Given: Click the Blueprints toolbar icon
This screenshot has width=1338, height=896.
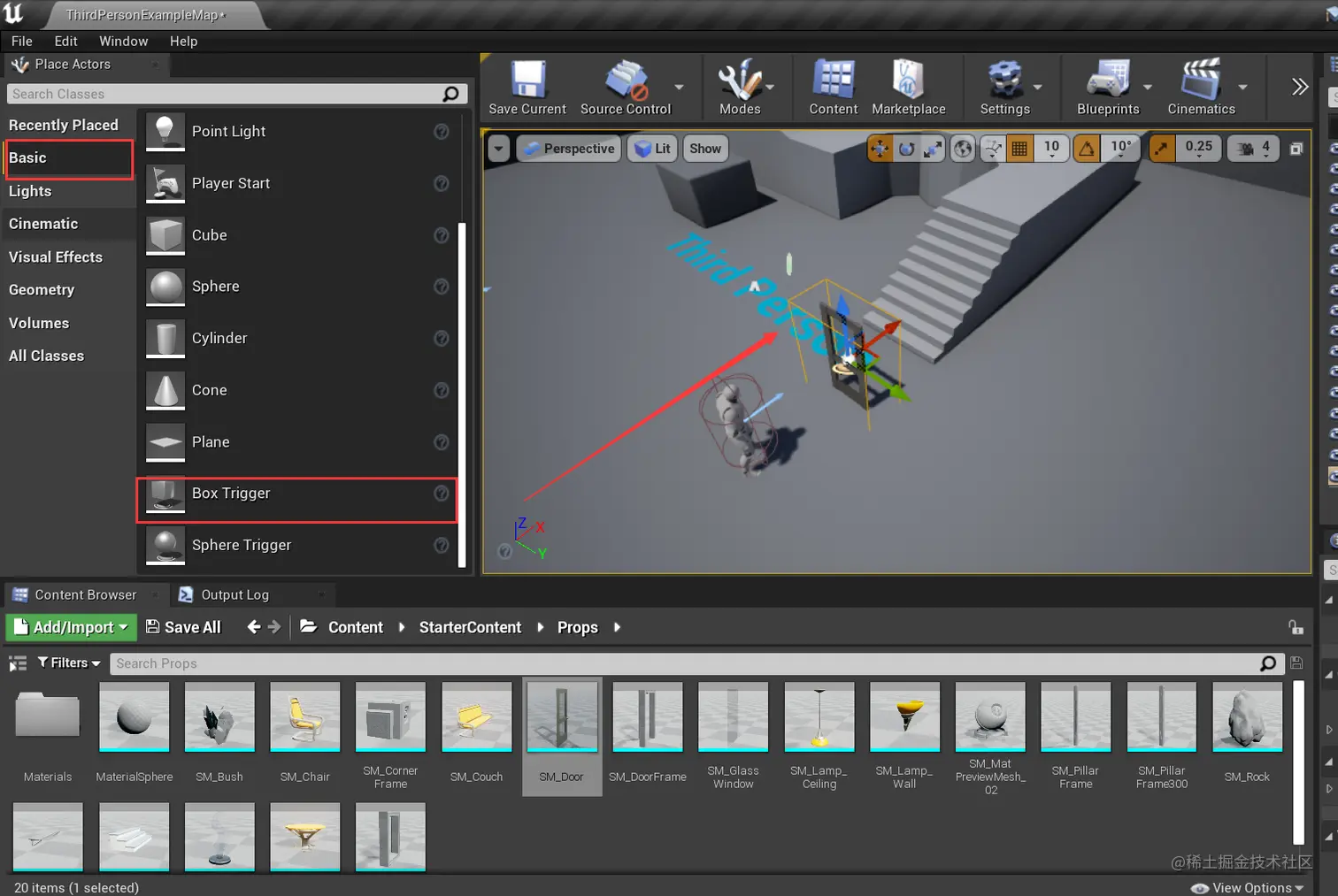Looking at the screenshot, I should tap(1108, 80).
